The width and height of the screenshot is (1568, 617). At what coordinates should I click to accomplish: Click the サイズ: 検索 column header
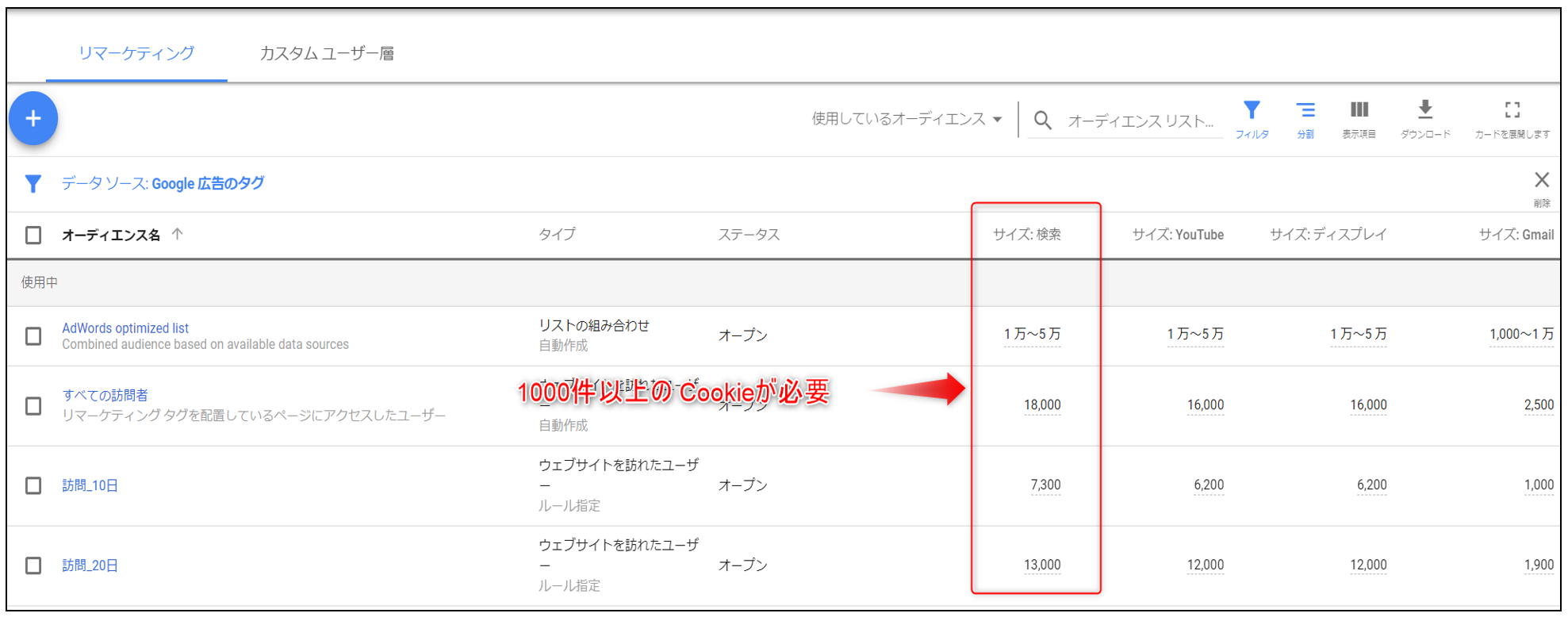pos(1027,235)
